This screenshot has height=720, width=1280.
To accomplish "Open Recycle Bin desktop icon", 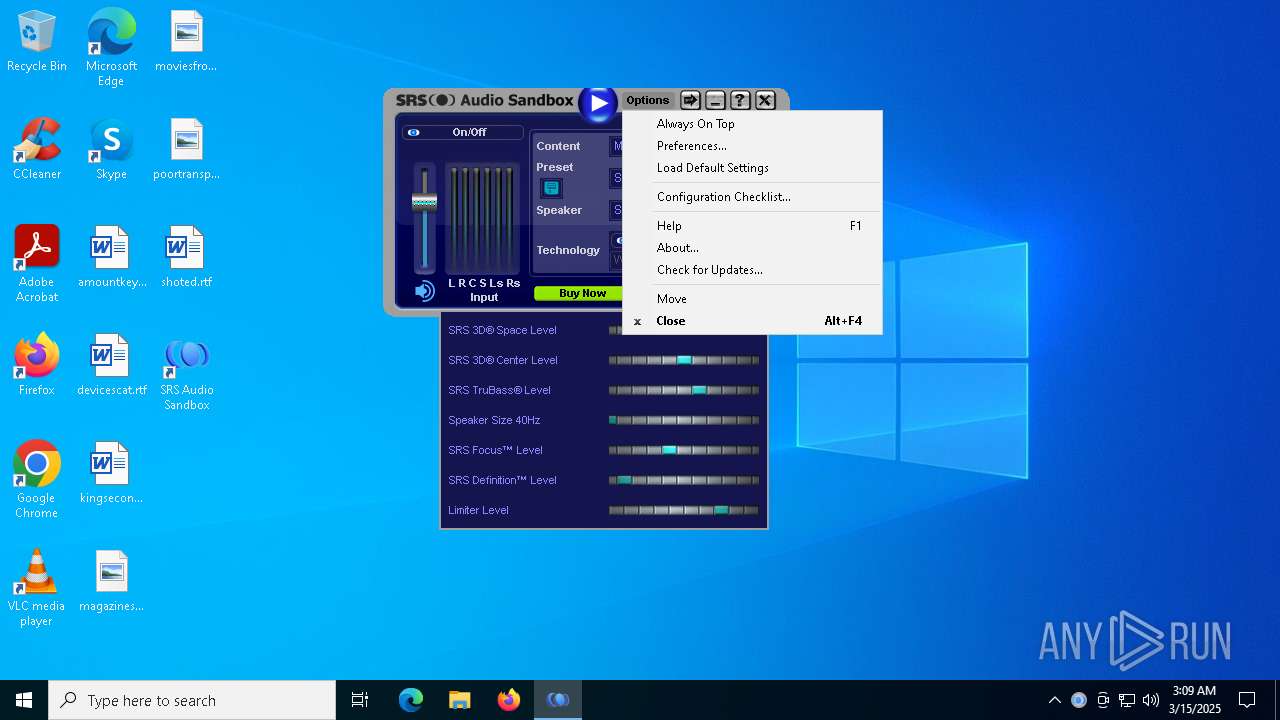I will coord(37,42).
